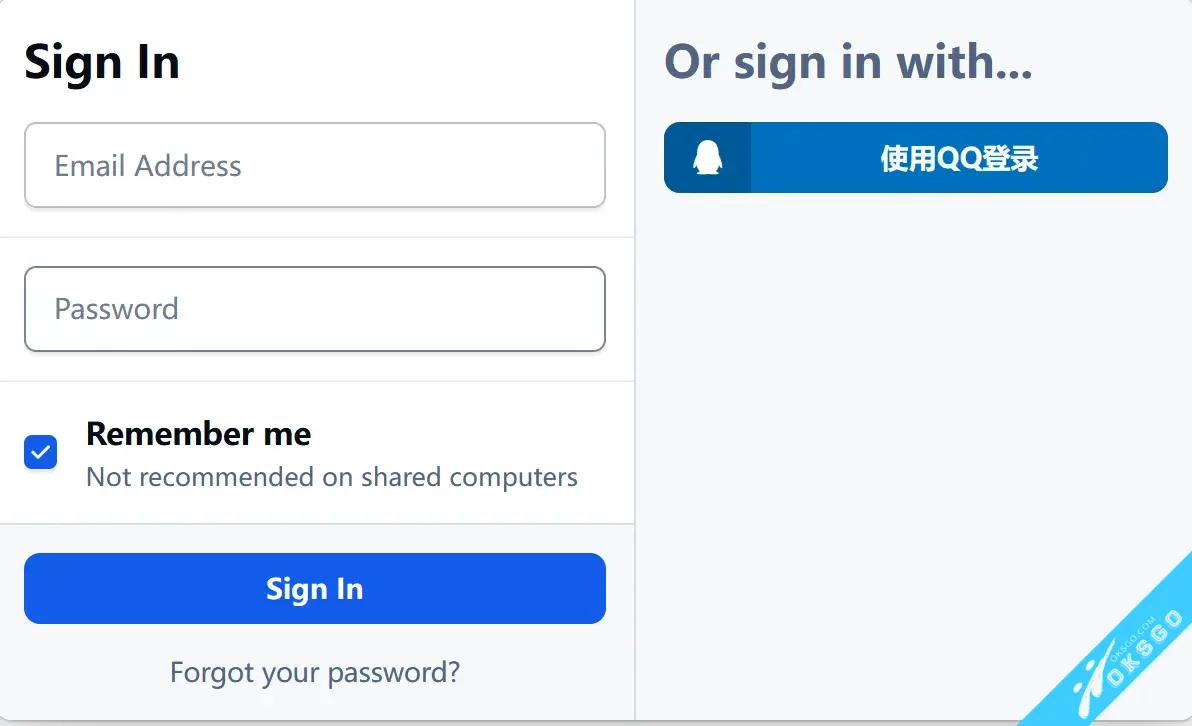Click the QQ penguin icon
This screenshot has width=1192, height=726.
(x=707, y=158)
